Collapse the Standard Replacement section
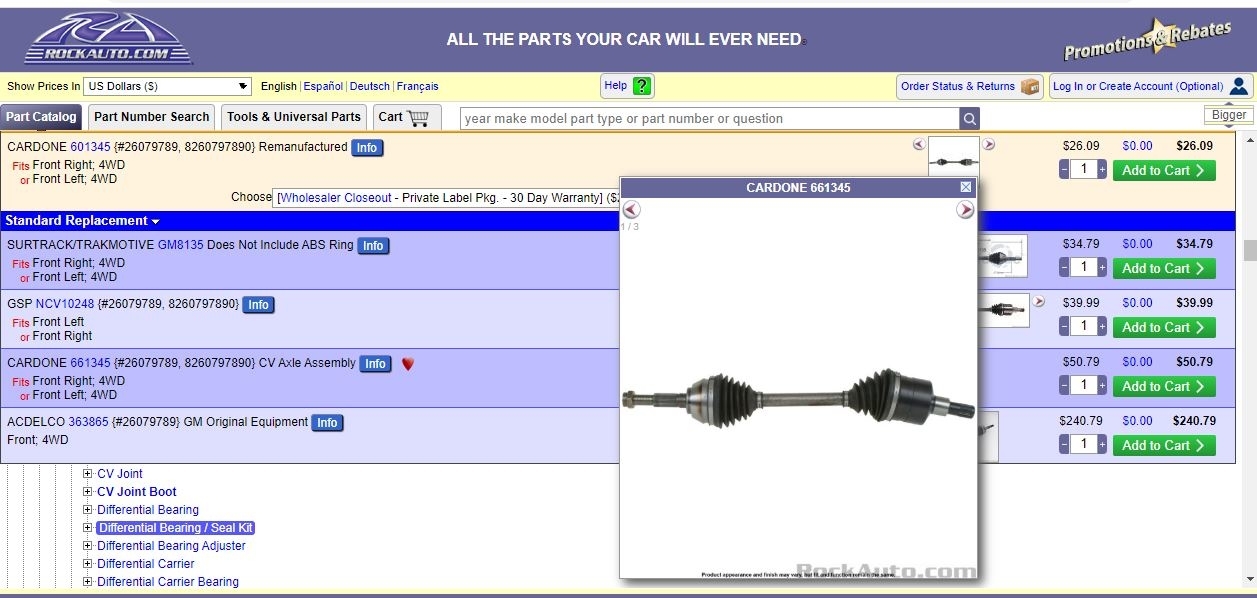This screenshot has height=598, width=1257. 82,221
